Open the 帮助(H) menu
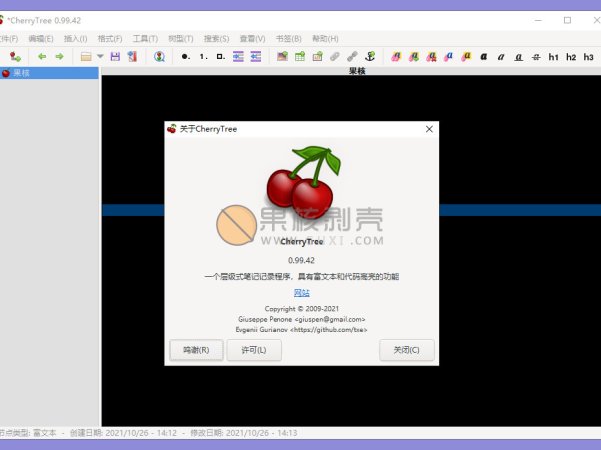The image size is (601, 450). [325, 39]
